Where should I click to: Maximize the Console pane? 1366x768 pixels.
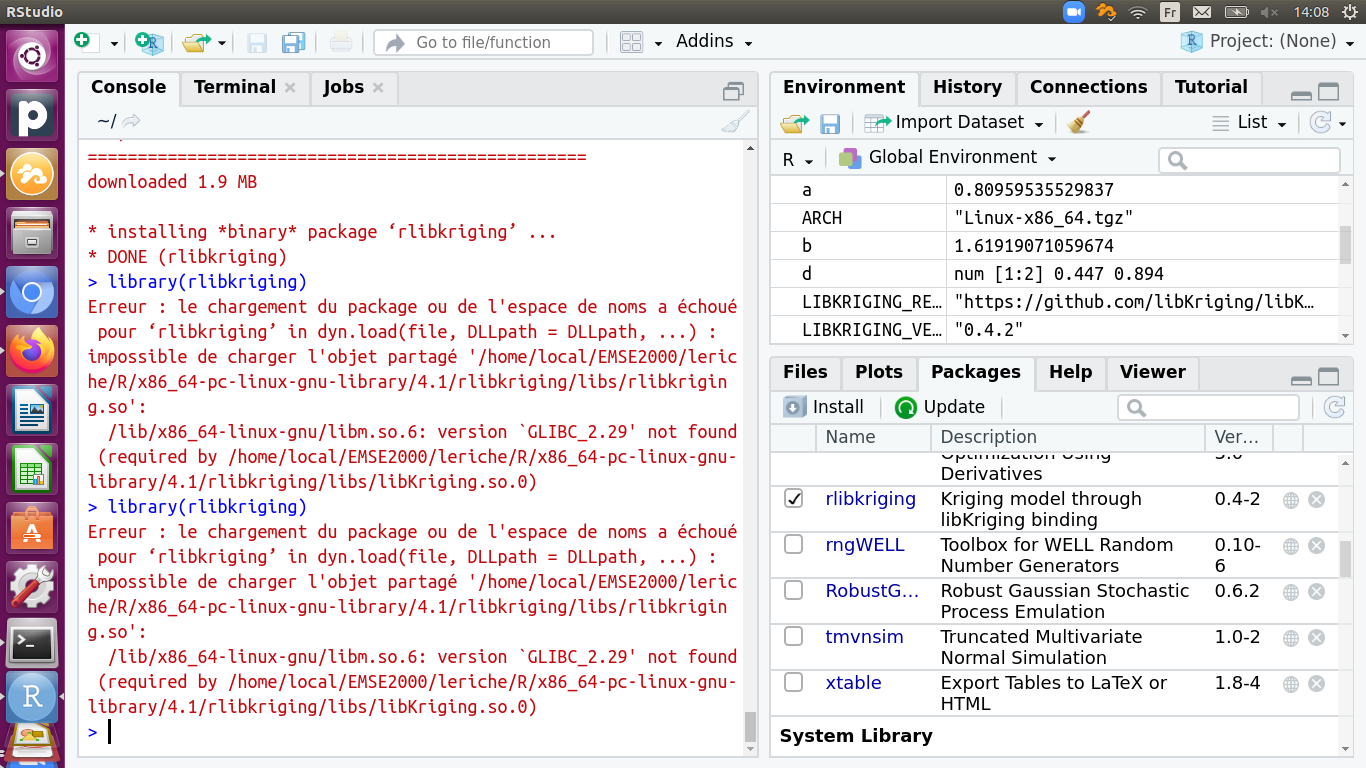[x=733, y=92]
